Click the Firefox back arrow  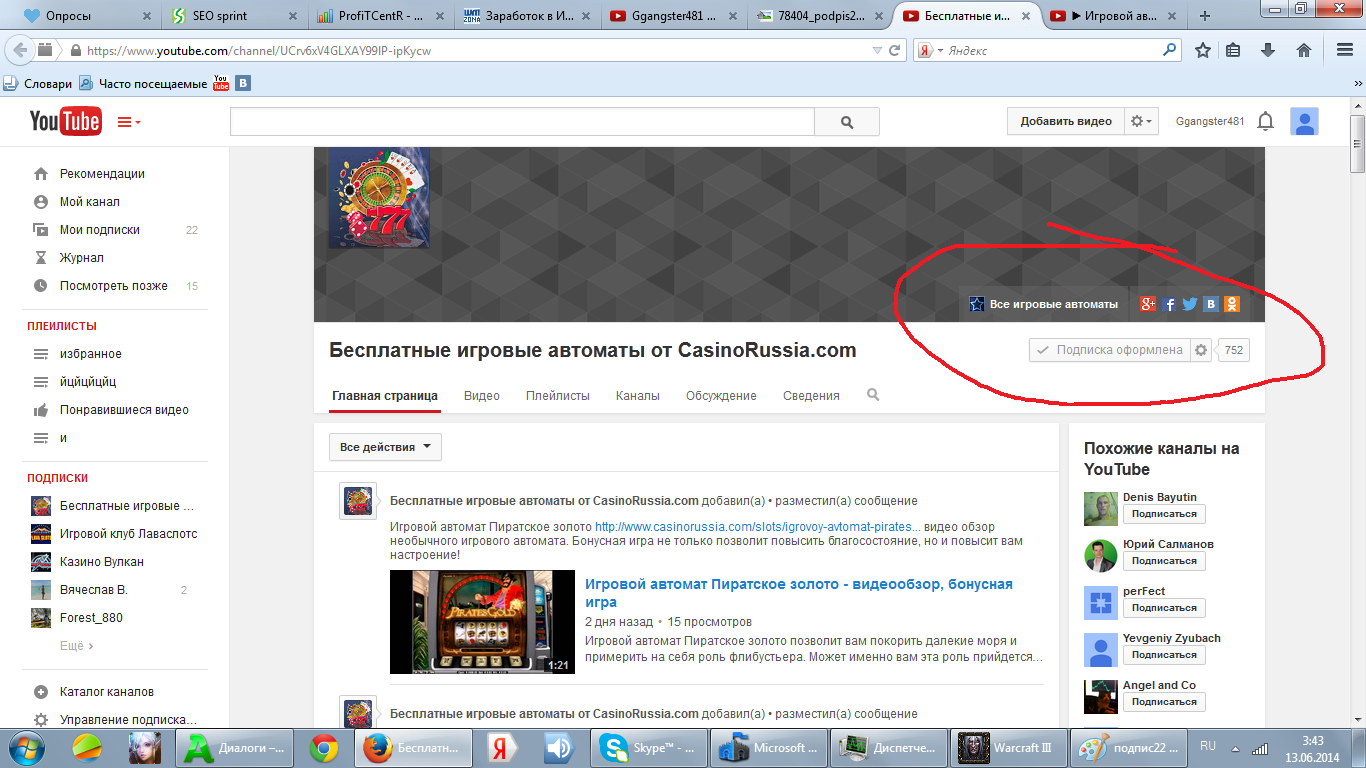point(19,50)
